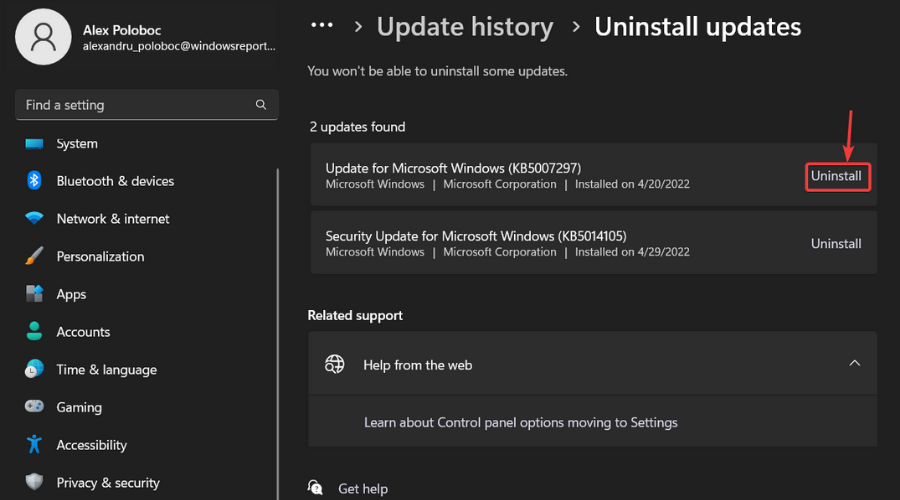
Task: Open Time & language settings
Action: 106,370
